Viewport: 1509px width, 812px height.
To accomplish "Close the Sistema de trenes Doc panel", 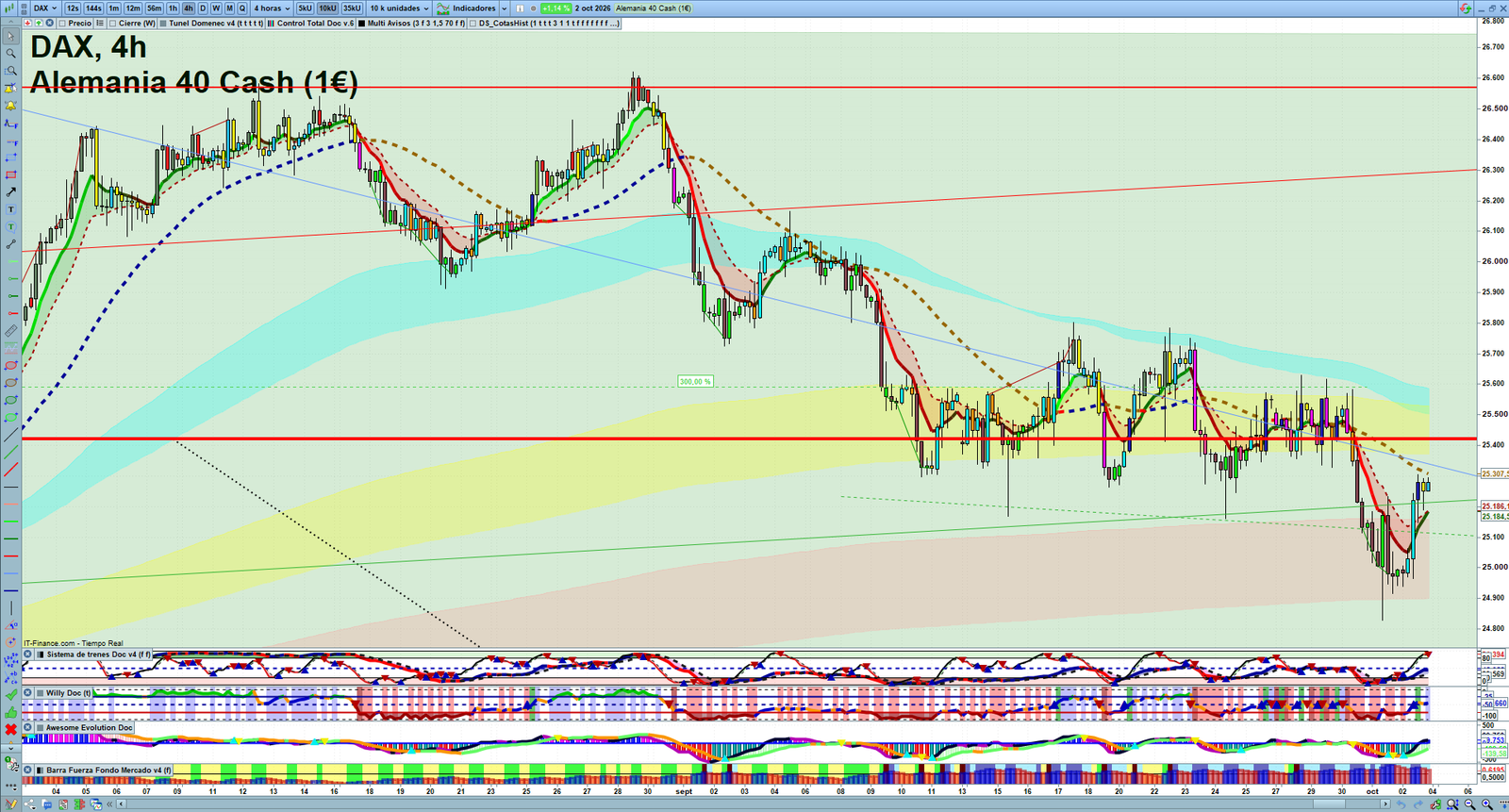I will coord(27,655).
